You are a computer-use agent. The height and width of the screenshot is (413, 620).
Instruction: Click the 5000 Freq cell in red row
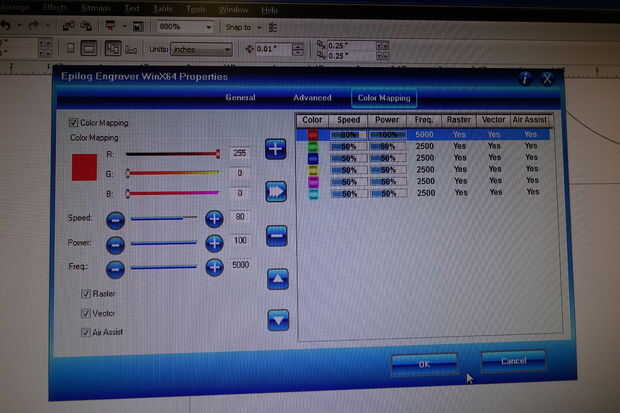click(x=424, y=135)
